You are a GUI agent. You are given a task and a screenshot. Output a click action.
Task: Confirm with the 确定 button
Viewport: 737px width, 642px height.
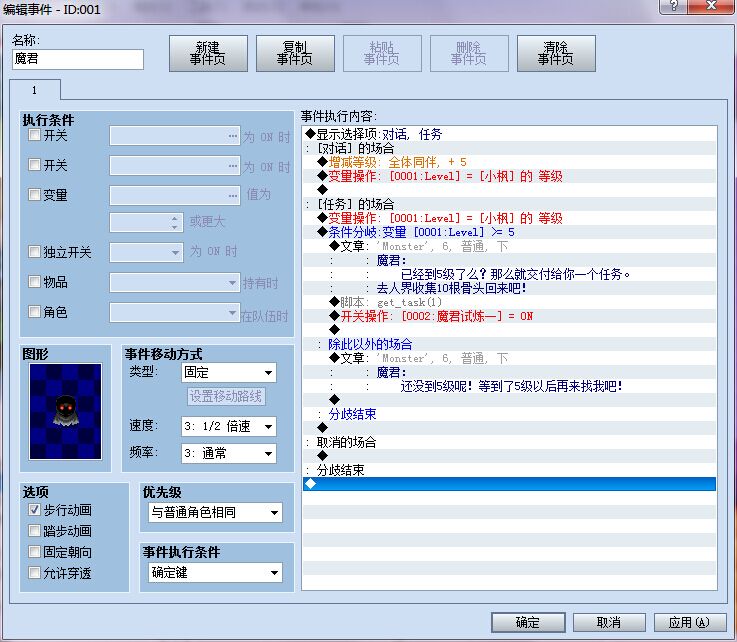(528, 622)
